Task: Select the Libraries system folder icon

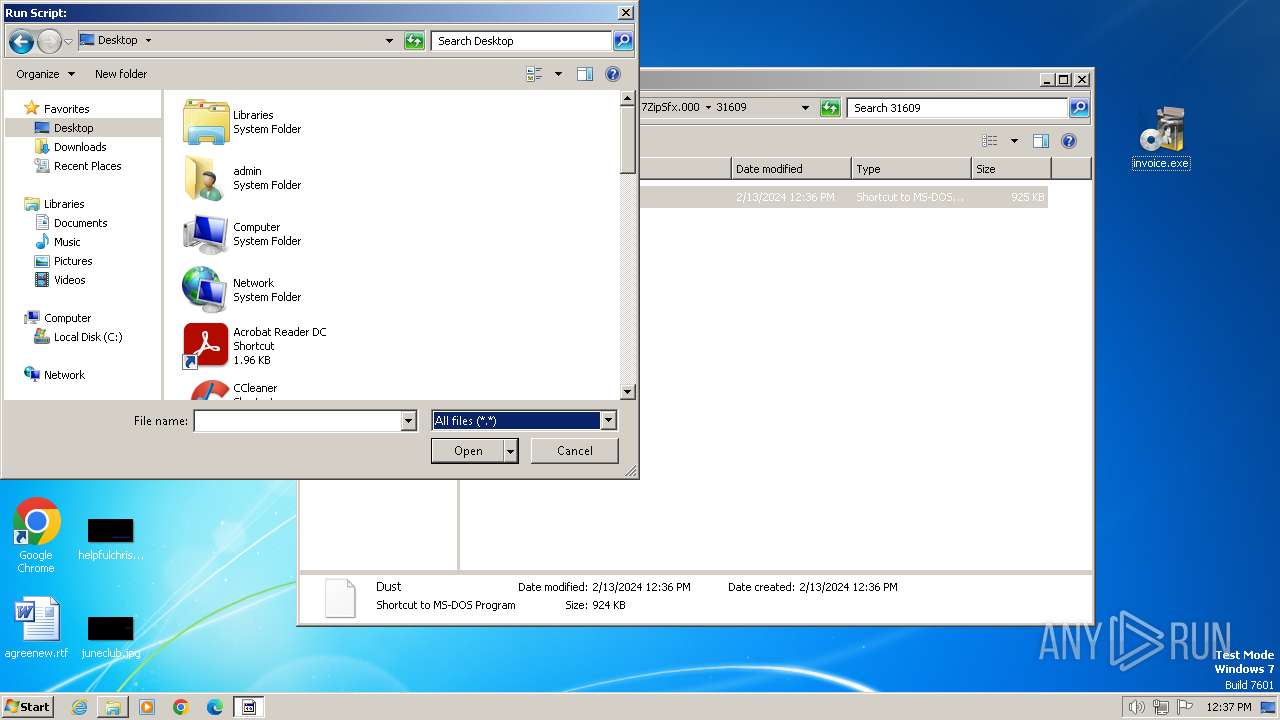Action: click(x=206, y=122)
